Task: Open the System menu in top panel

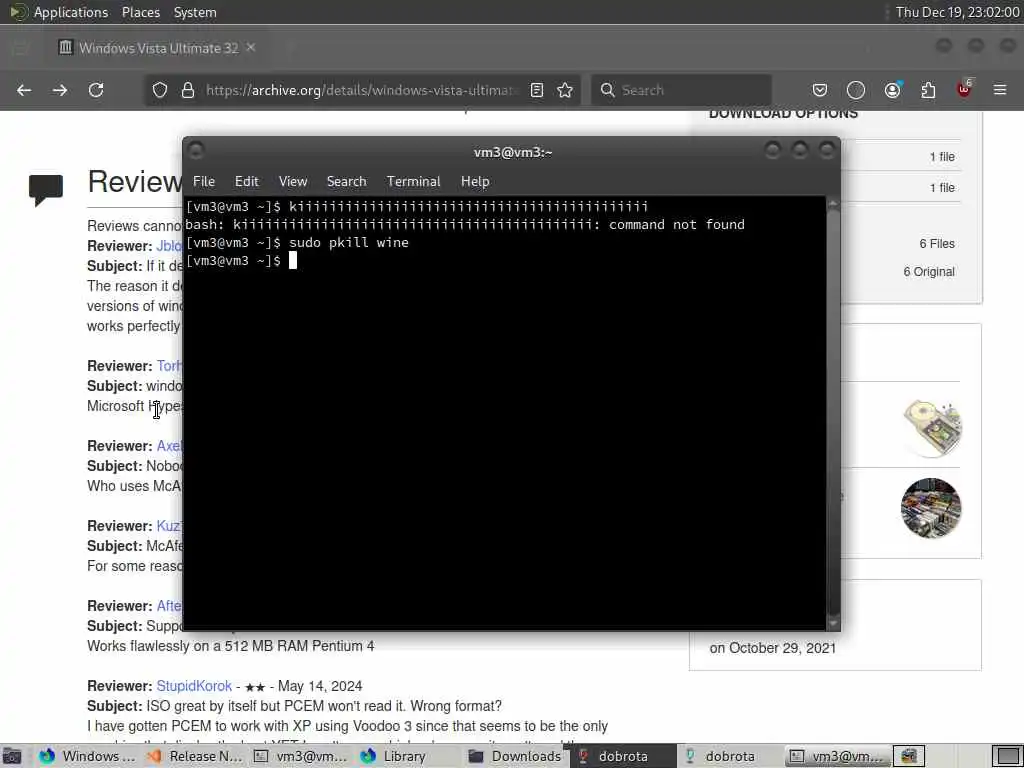Action: [195, 12]
